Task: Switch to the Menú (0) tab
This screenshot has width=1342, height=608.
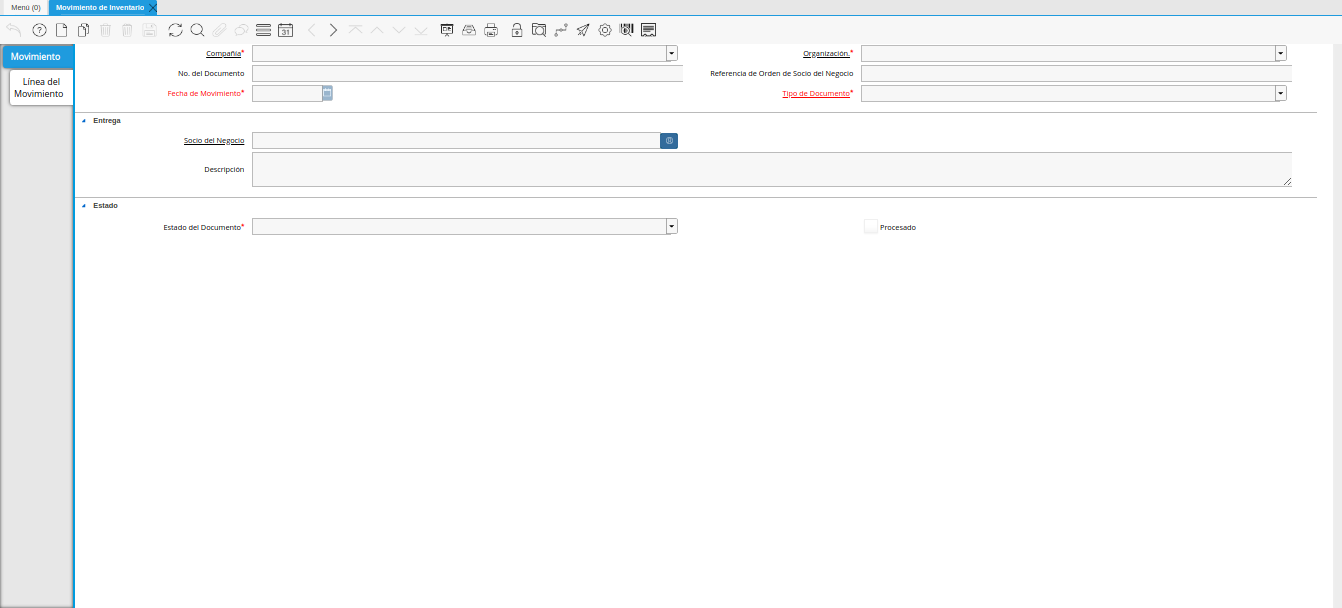Action: pyautogui.click(x=25, y=7)
